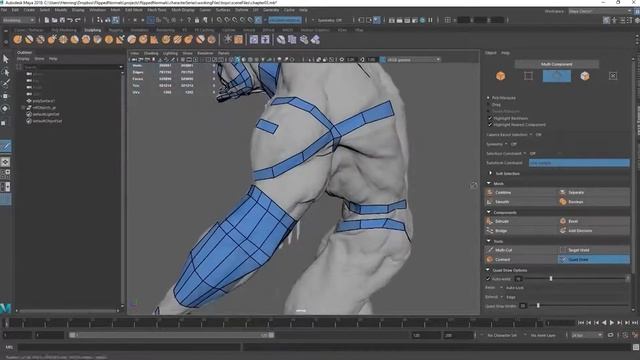Click the Play backwards button

pos(604,323)
